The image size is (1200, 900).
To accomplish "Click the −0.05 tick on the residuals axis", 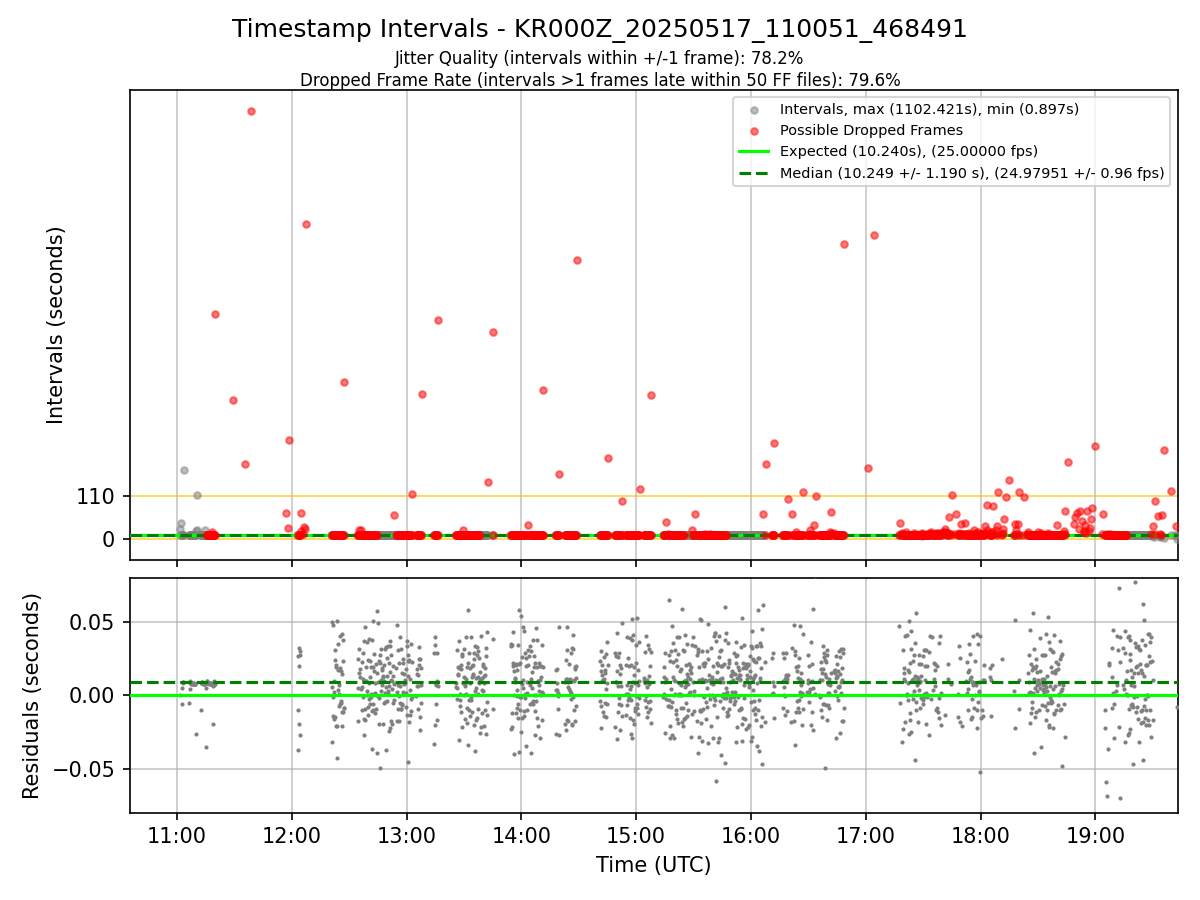I will pos(87,770).
